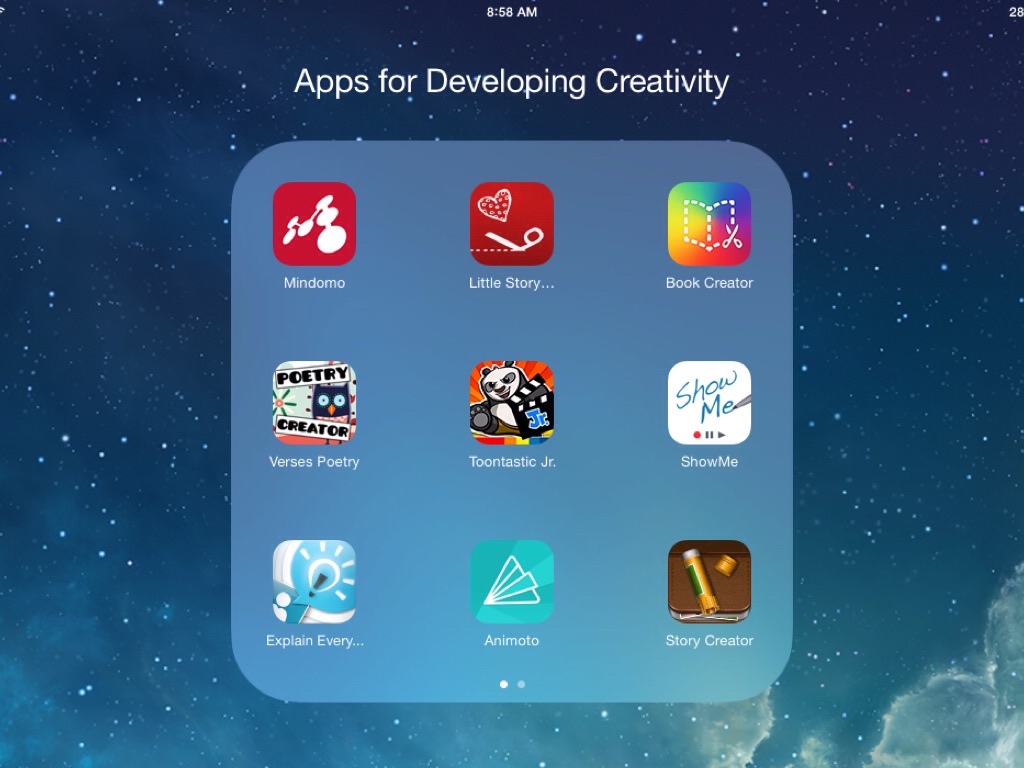This screenshot has width=1024, height=768.
Task: Tap the 'Story Creator' app label
Action: pos(709,641)
